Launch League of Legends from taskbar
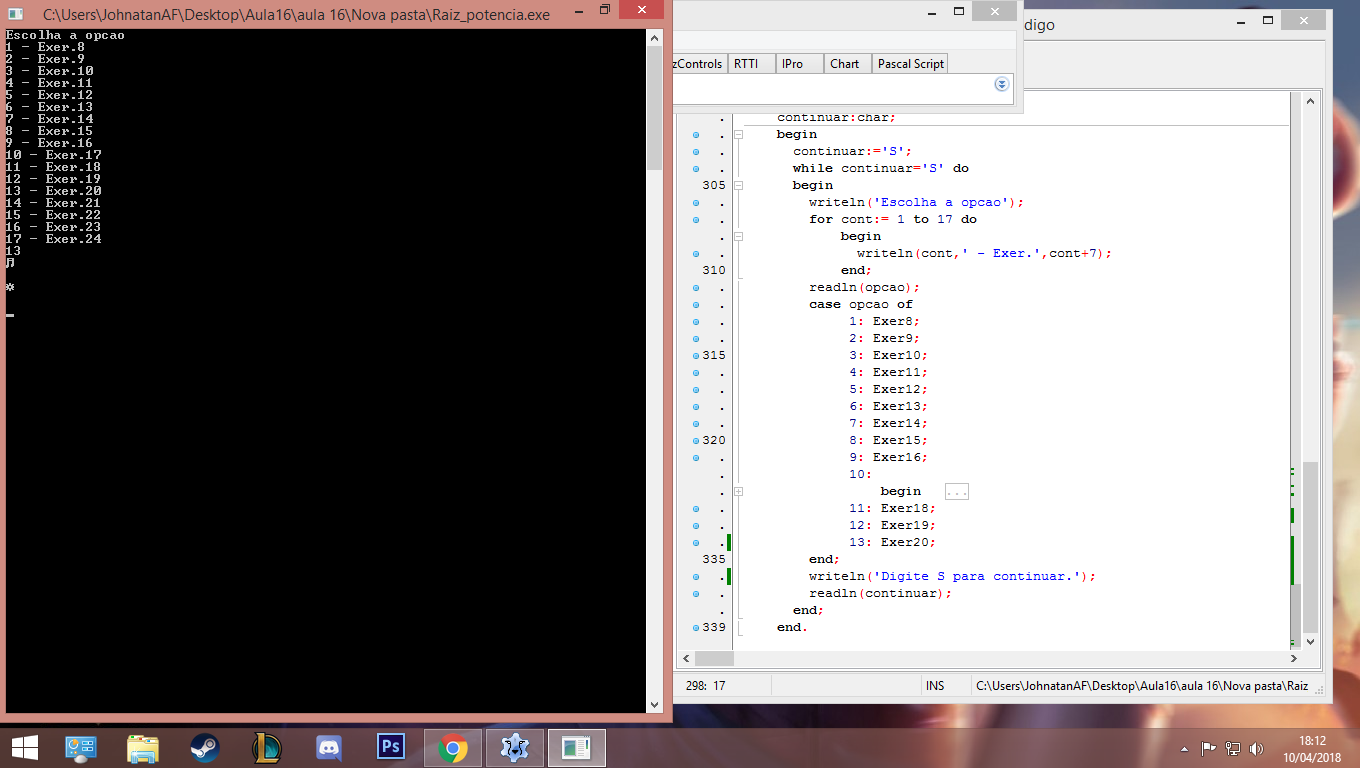This screenshot has height=768, width=1360. click(x=267, y=747)
